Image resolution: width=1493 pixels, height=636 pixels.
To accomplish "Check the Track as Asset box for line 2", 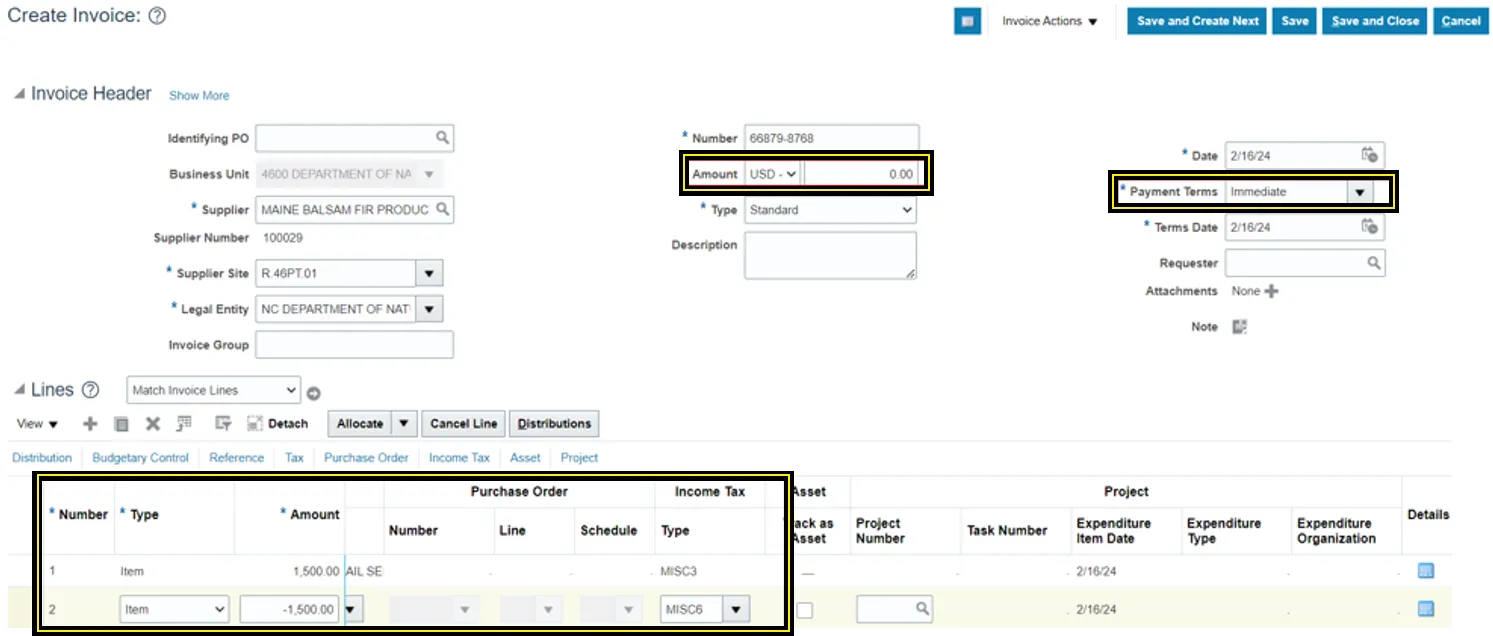I will click(805, 610).
